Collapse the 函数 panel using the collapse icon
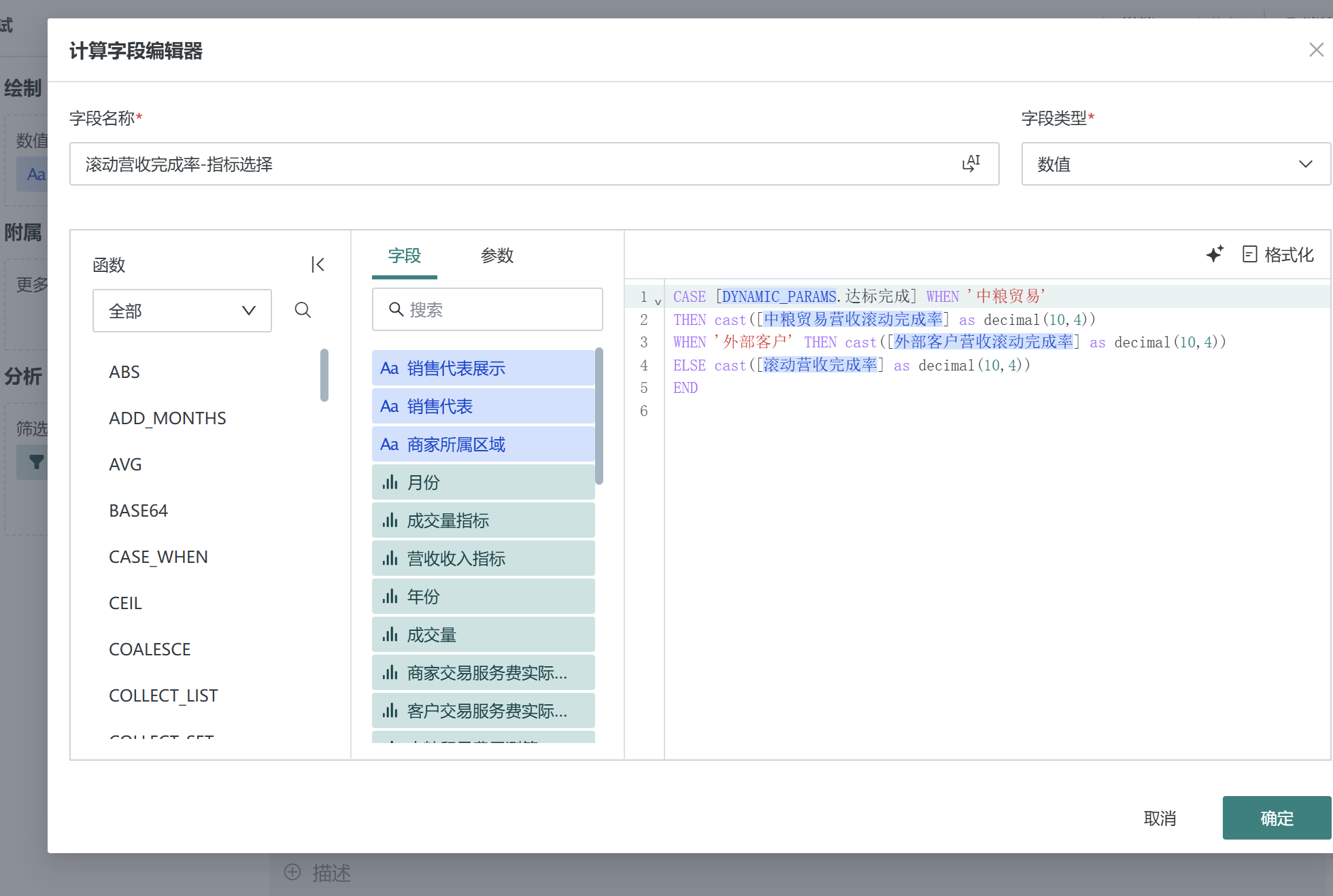1333x896 pixels. [317, 264]
